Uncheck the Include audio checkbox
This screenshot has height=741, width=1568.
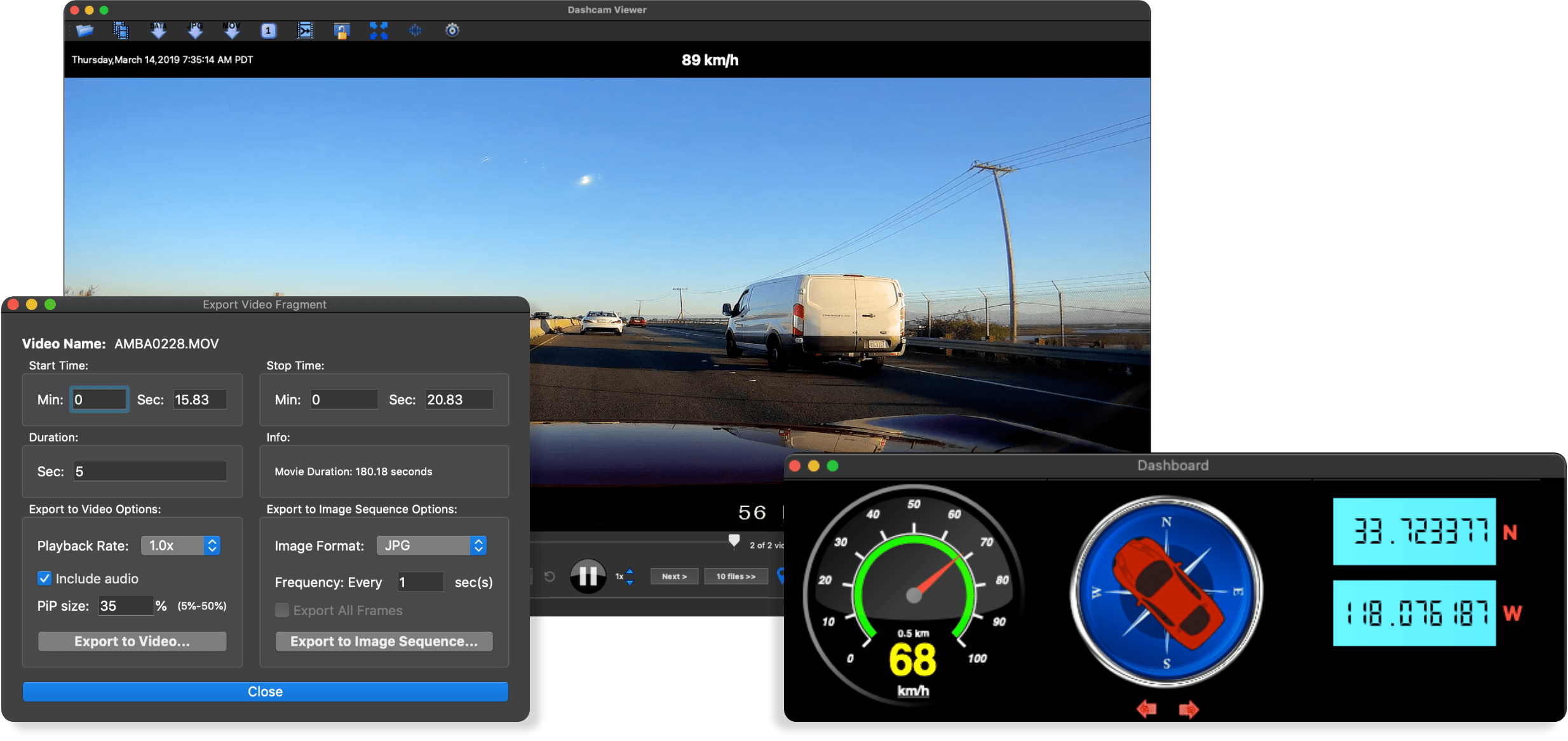tap(44, 578)
